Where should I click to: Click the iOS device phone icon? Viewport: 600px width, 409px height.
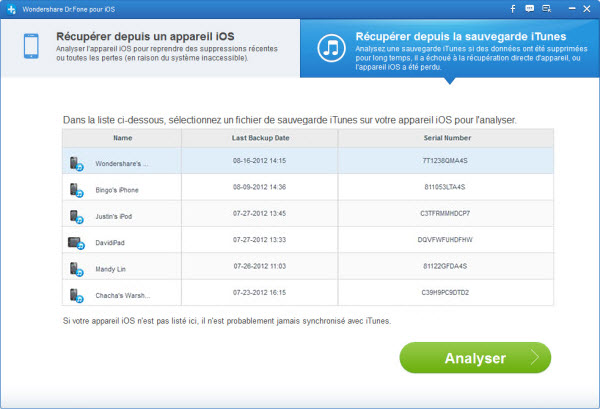pos(31,46)
